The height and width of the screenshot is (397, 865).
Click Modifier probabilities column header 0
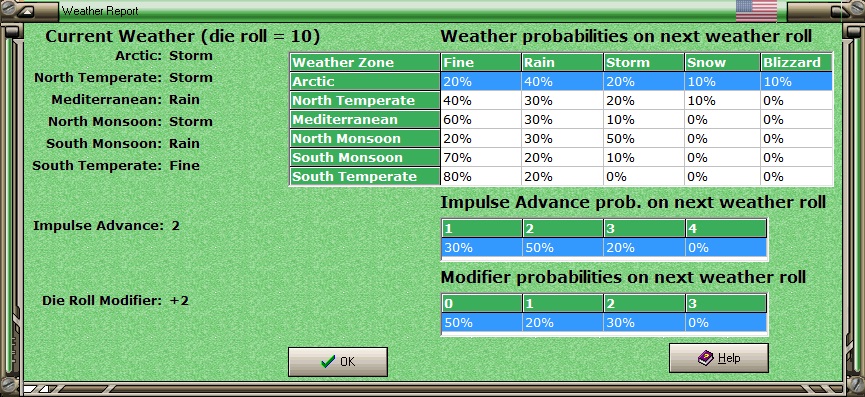pos(482,303)
